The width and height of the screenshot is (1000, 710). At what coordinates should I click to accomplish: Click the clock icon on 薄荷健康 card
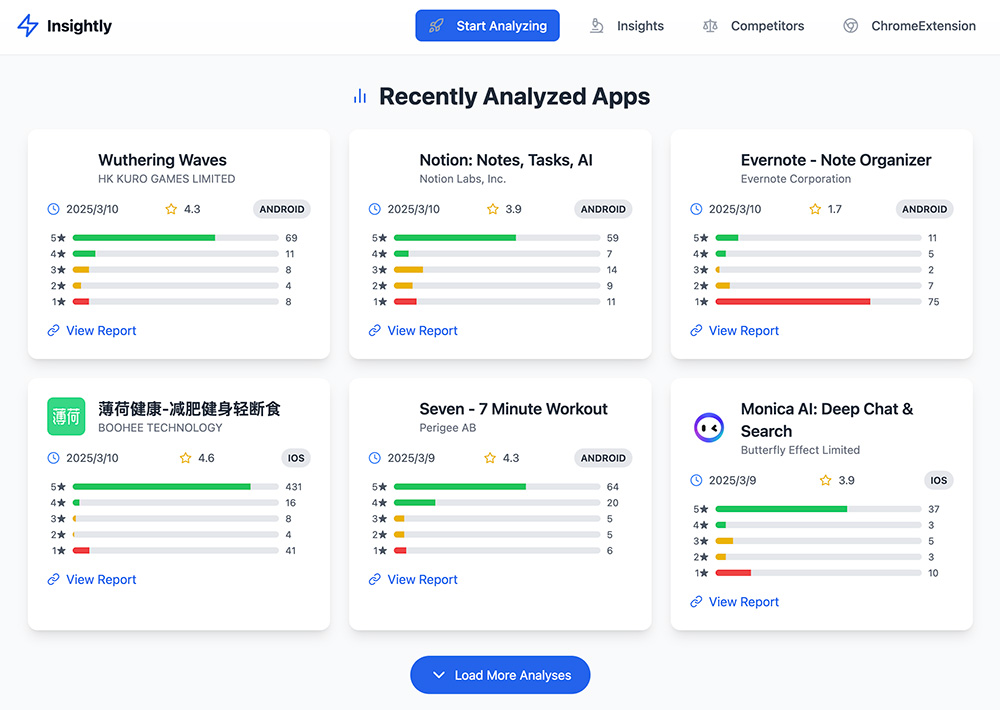tap(54, 458)
